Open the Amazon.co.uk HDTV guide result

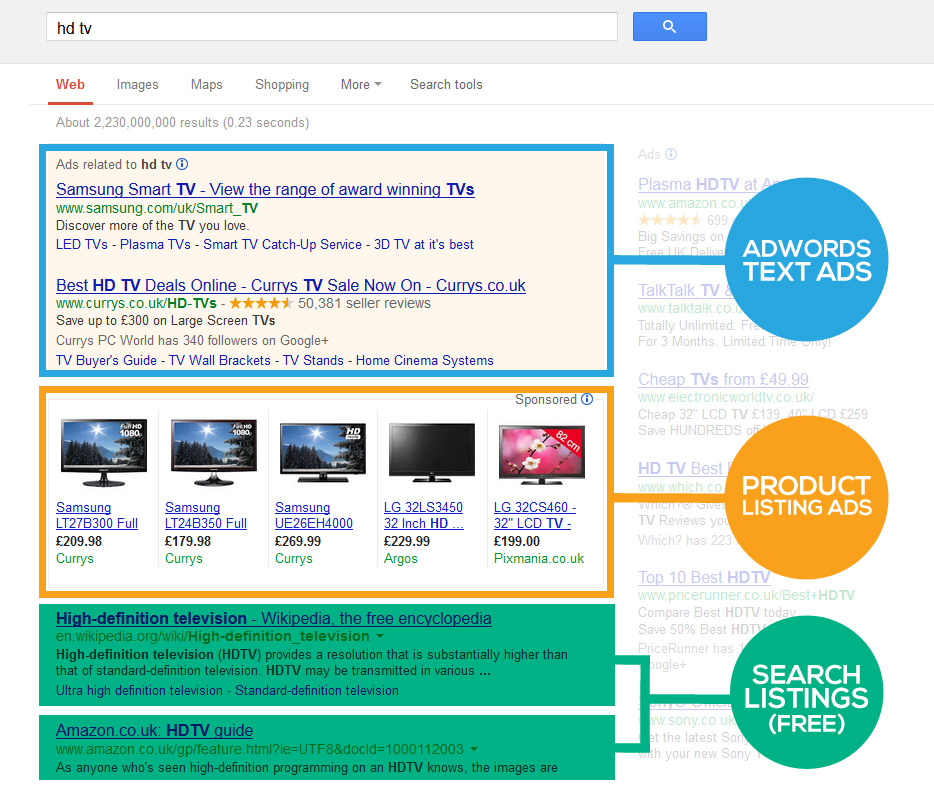[x=154, y=731]
